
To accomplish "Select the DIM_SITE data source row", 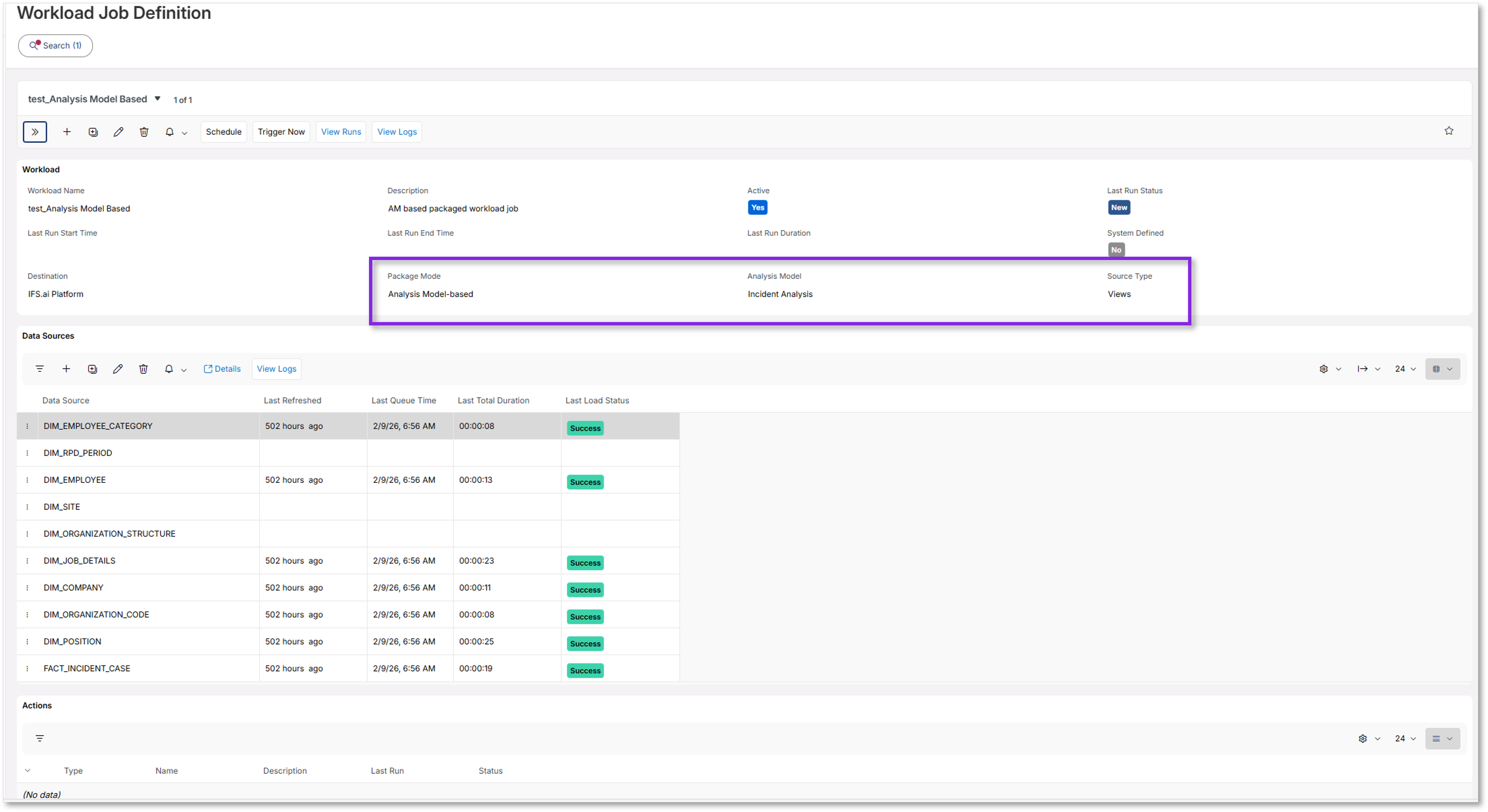I will click(348, 506).
